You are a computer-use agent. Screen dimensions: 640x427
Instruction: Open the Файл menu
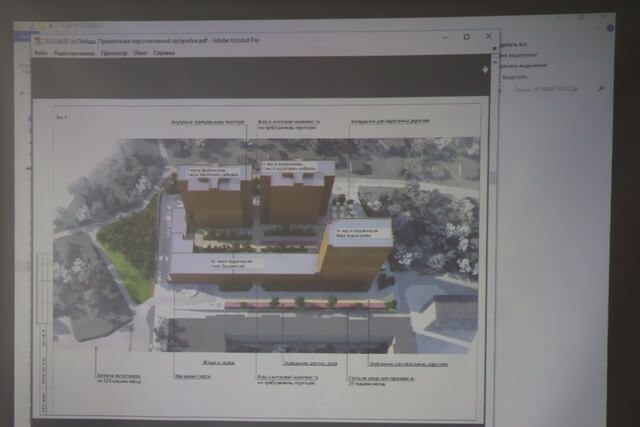tap(40, 51)
